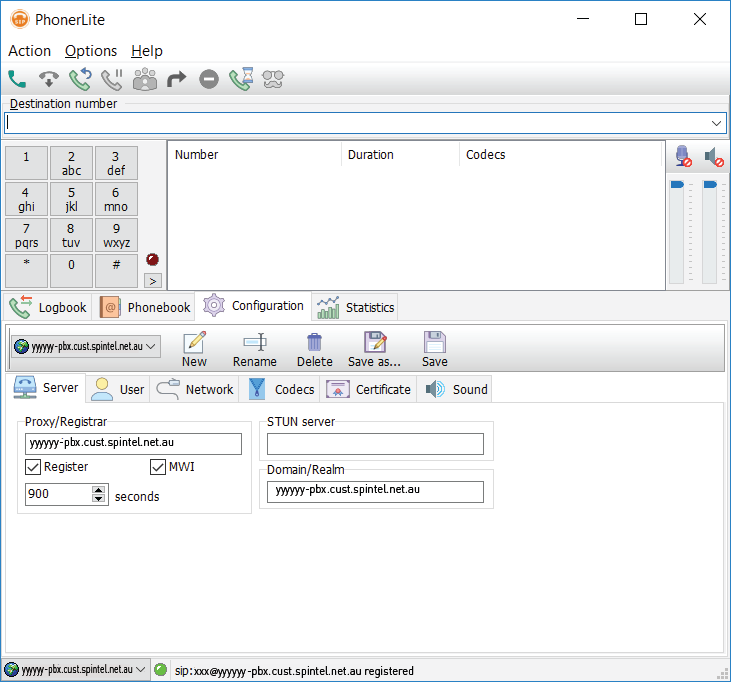The width and height of the screenshot is (731, 683).
Task: Increase the register seconds value
Action: 98,490
